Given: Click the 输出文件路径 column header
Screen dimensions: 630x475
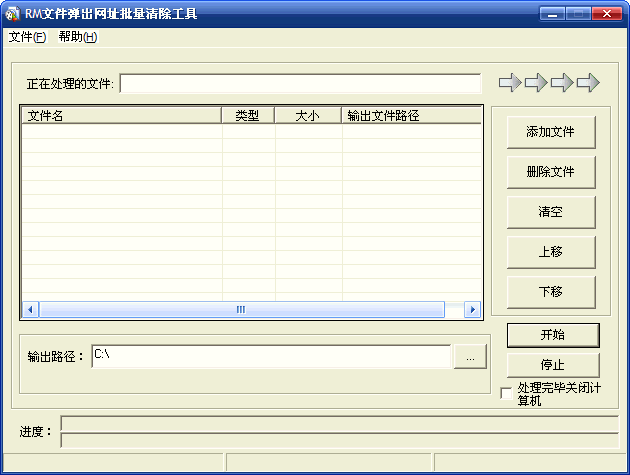Looking at the screenshot, I should click(x=411, y=116).
